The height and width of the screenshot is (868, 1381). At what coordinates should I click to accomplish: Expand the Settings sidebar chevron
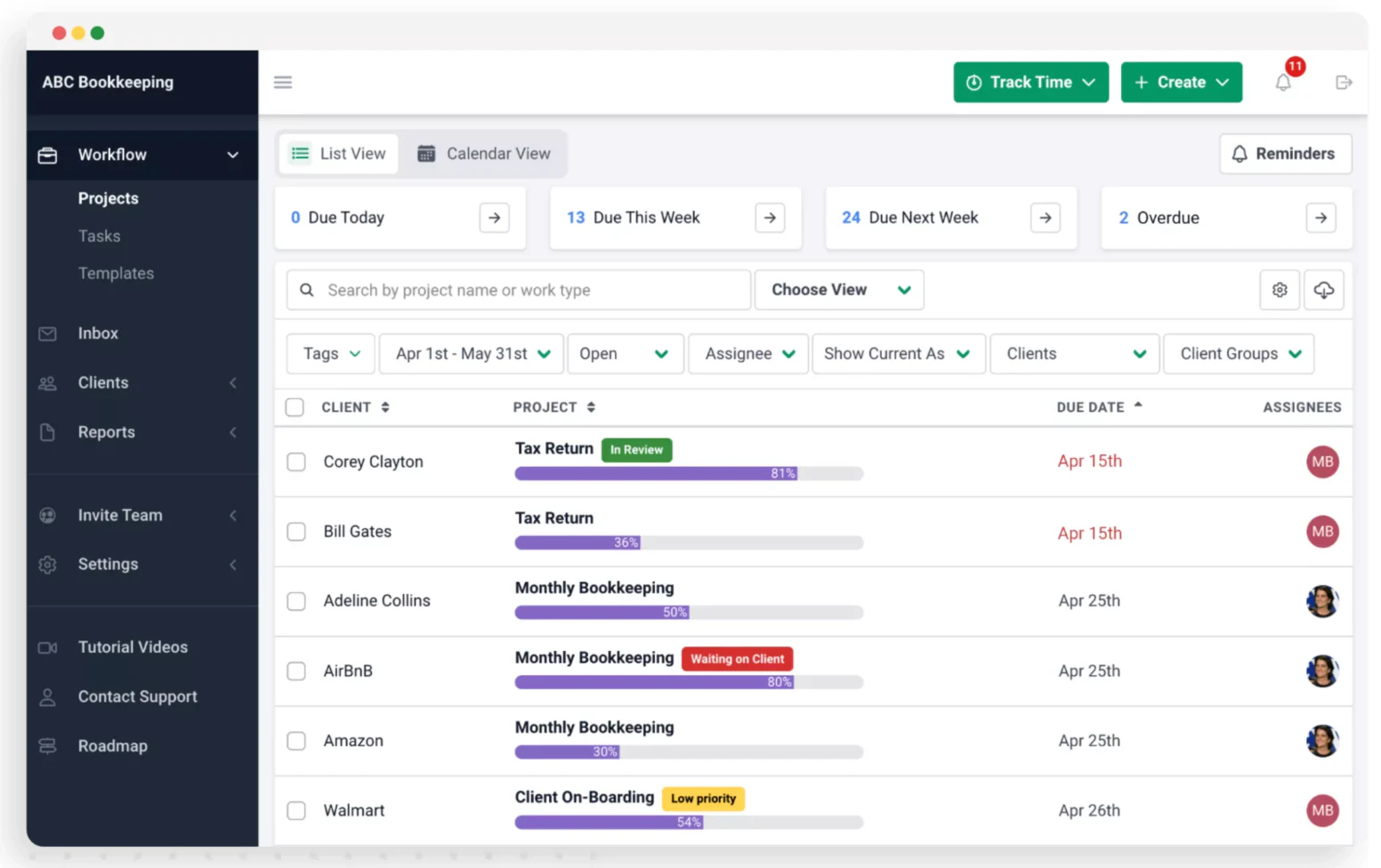233,565
